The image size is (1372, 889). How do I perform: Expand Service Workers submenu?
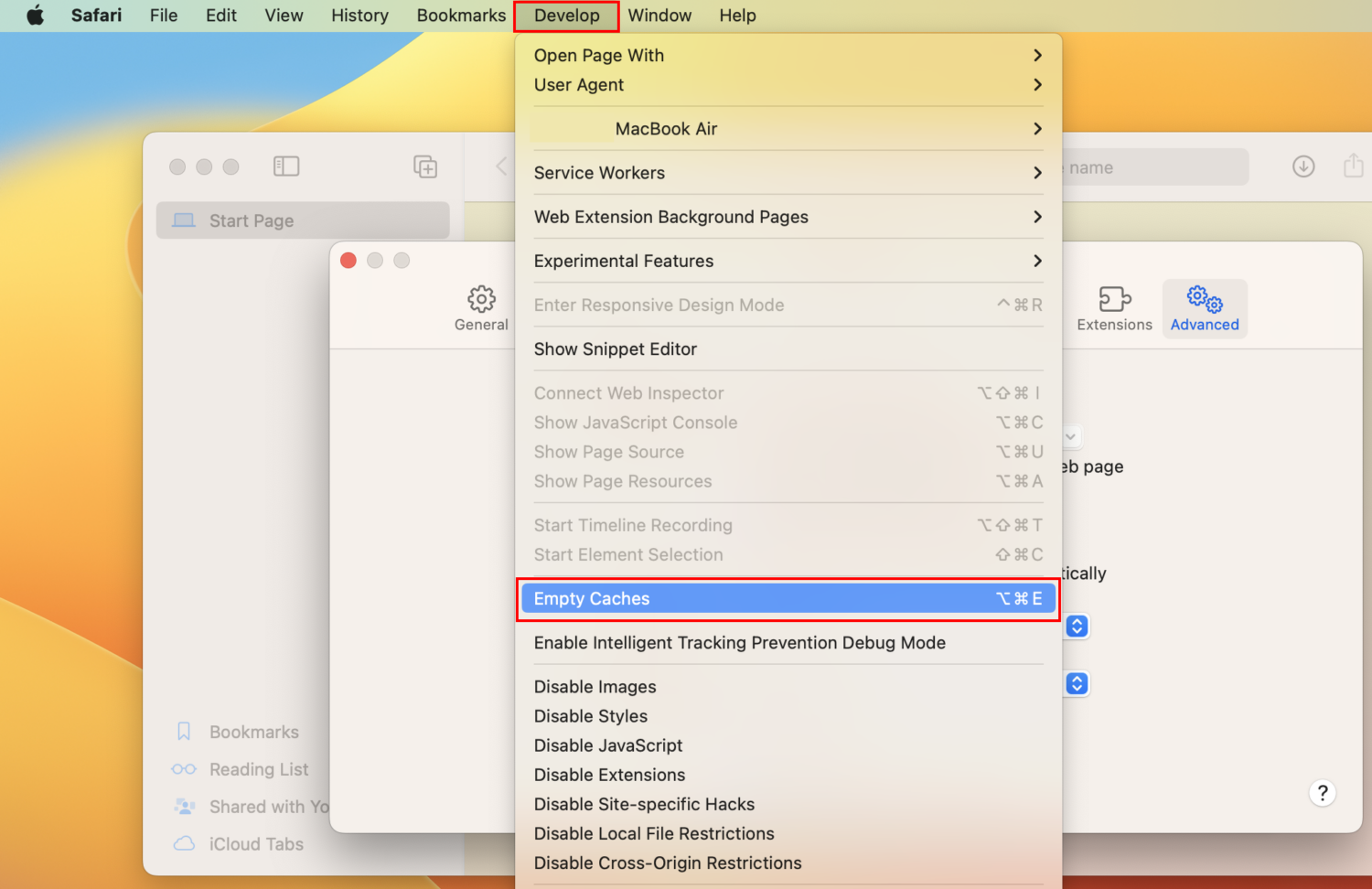pyautogui.click(x=788, y=173)
